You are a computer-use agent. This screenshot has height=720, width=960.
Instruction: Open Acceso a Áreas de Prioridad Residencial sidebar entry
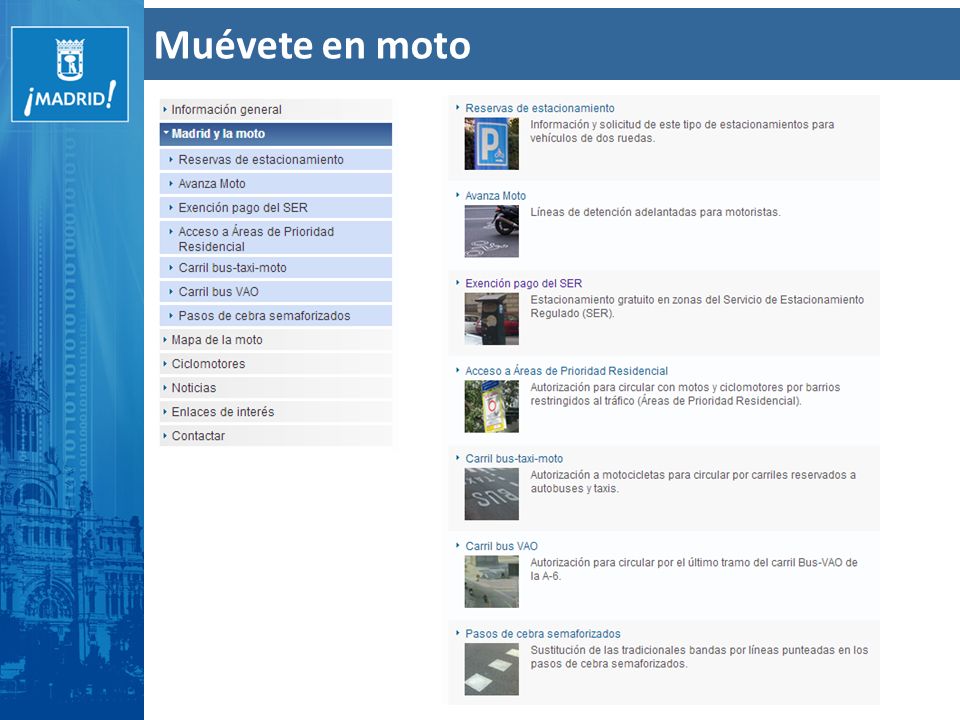pyautogui.click(x=276, y=239)
